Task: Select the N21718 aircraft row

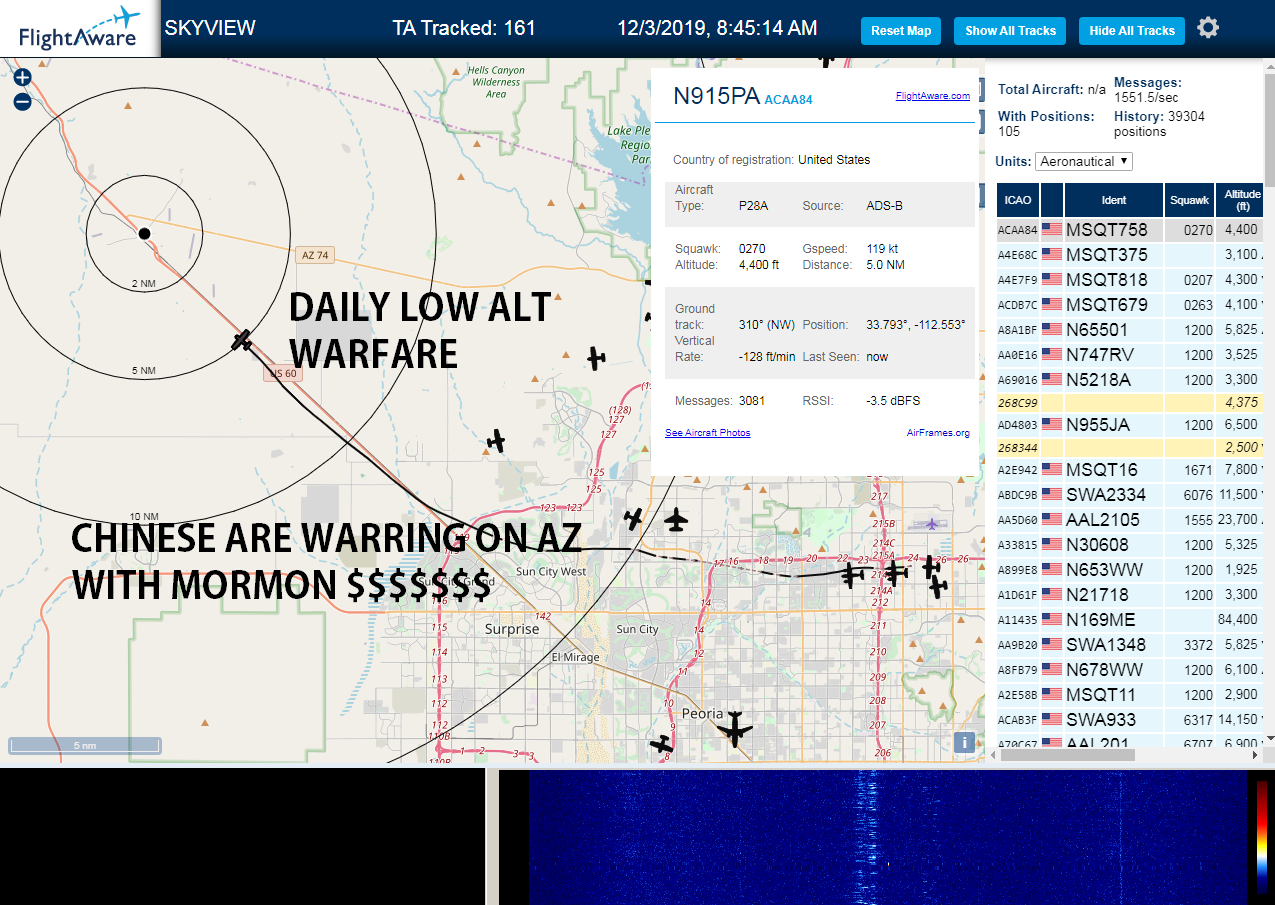Action: point(1131,595)
